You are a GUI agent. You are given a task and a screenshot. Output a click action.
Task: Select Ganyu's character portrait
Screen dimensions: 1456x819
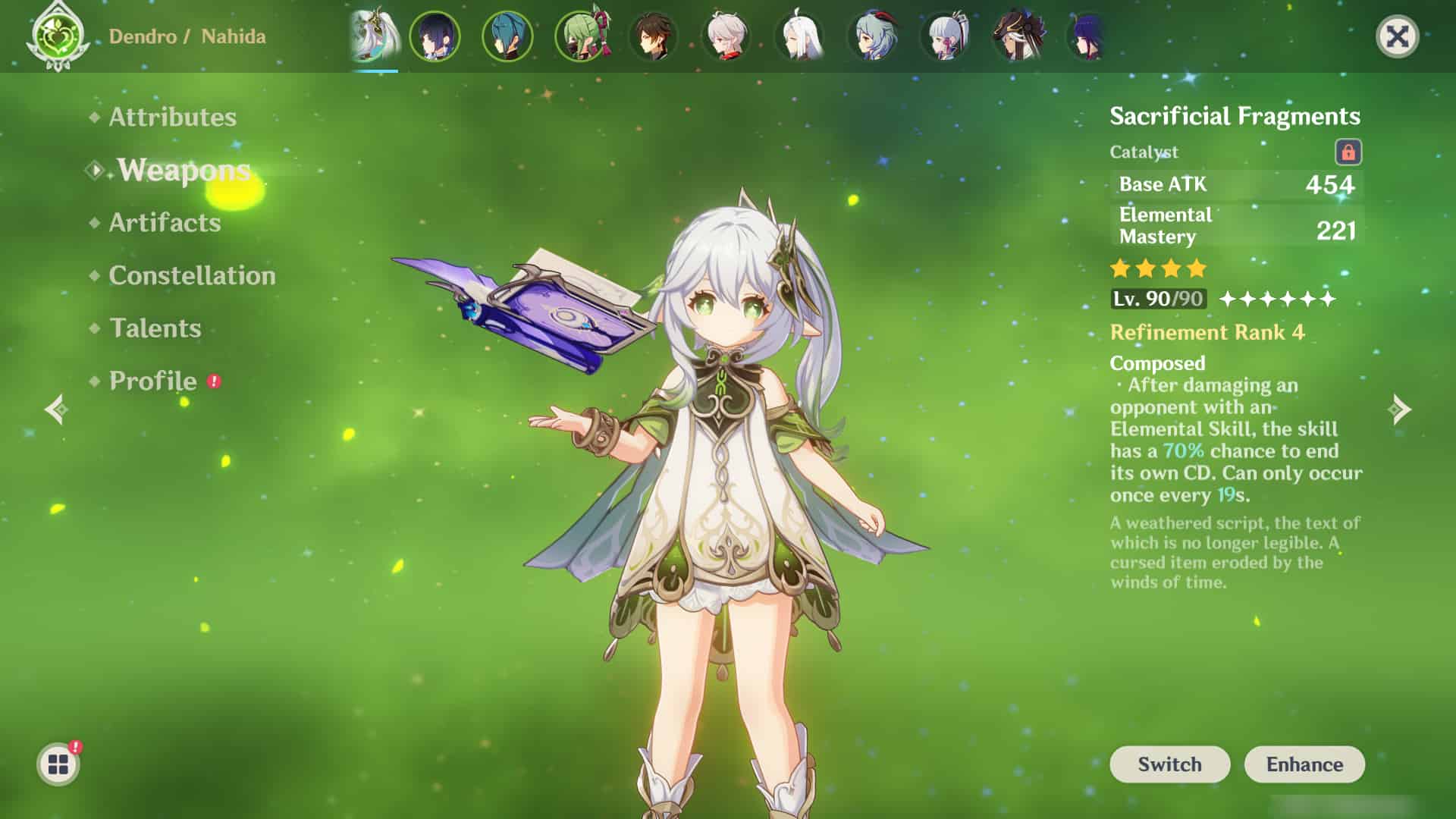click(872, 36)
